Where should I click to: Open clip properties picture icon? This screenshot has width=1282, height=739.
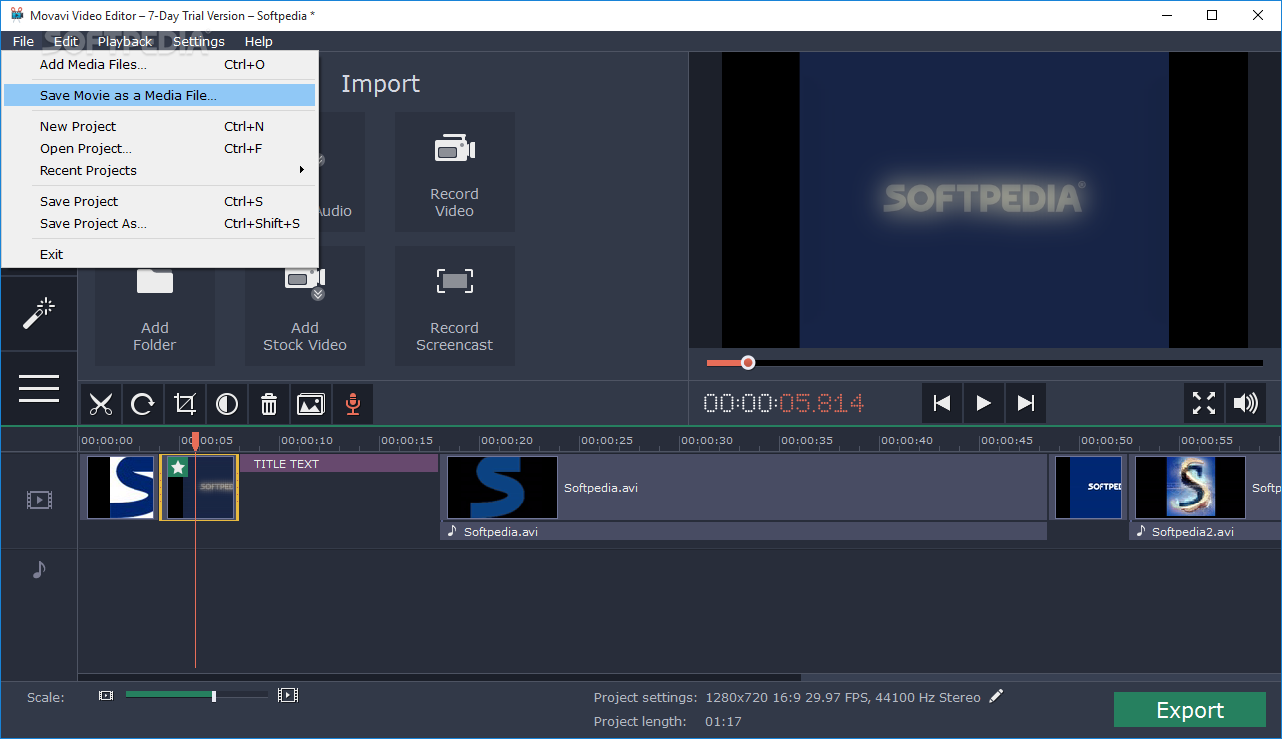point(311,404)
